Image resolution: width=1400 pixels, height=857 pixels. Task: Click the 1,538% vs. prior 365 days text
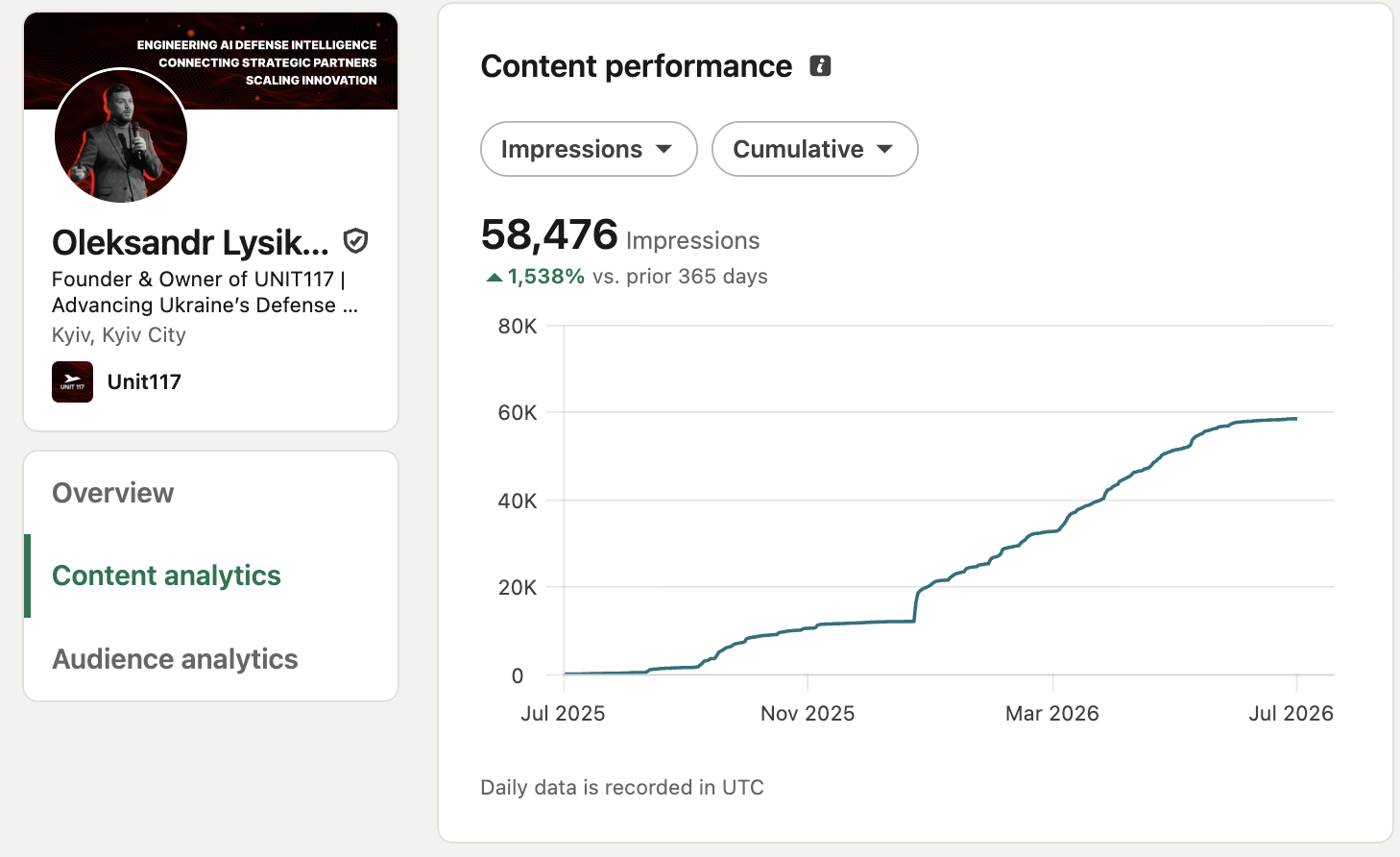pyautogui.click(x=638, y=277)
